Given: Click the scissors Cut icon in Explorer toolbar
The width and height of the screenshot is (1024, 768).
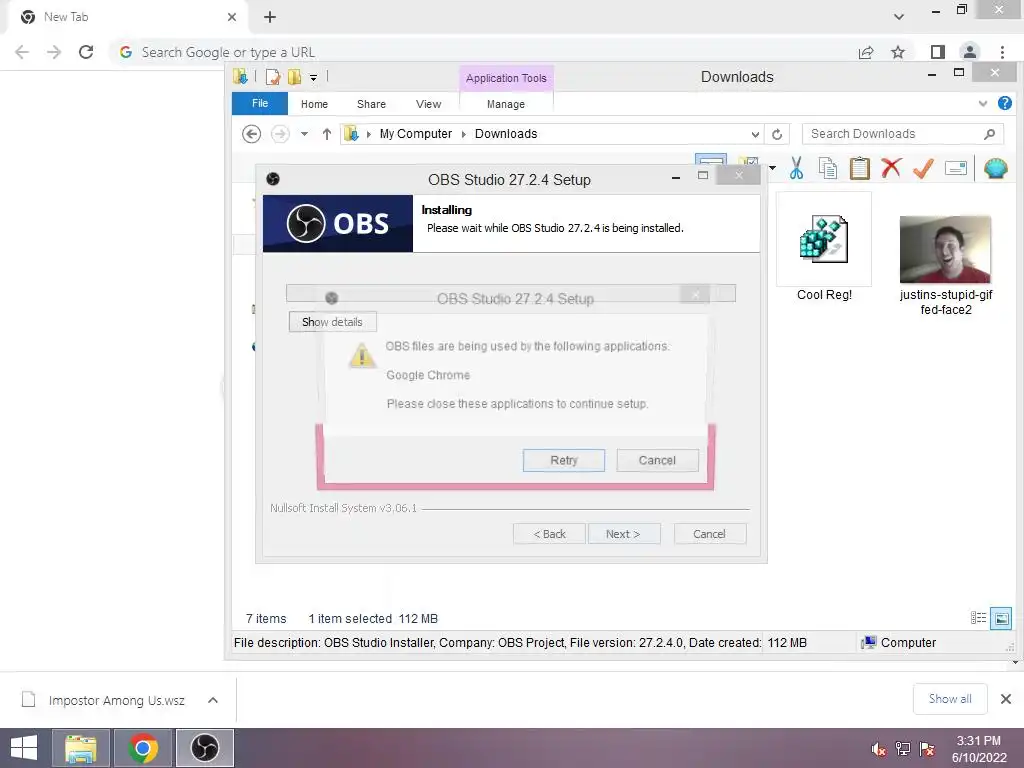Looking at the screenshot, I should 796,168.
